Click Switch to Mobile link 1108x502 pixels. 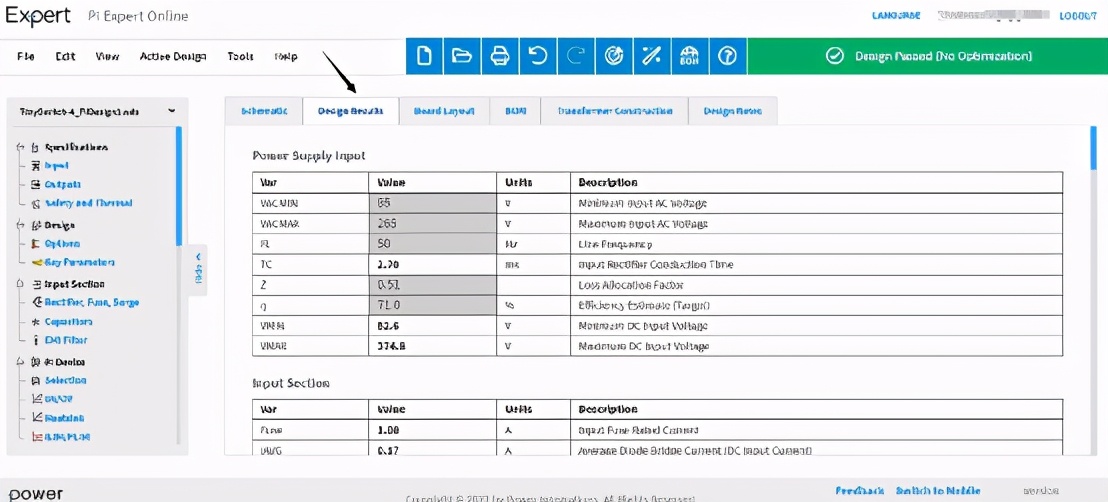pos(938,491)
